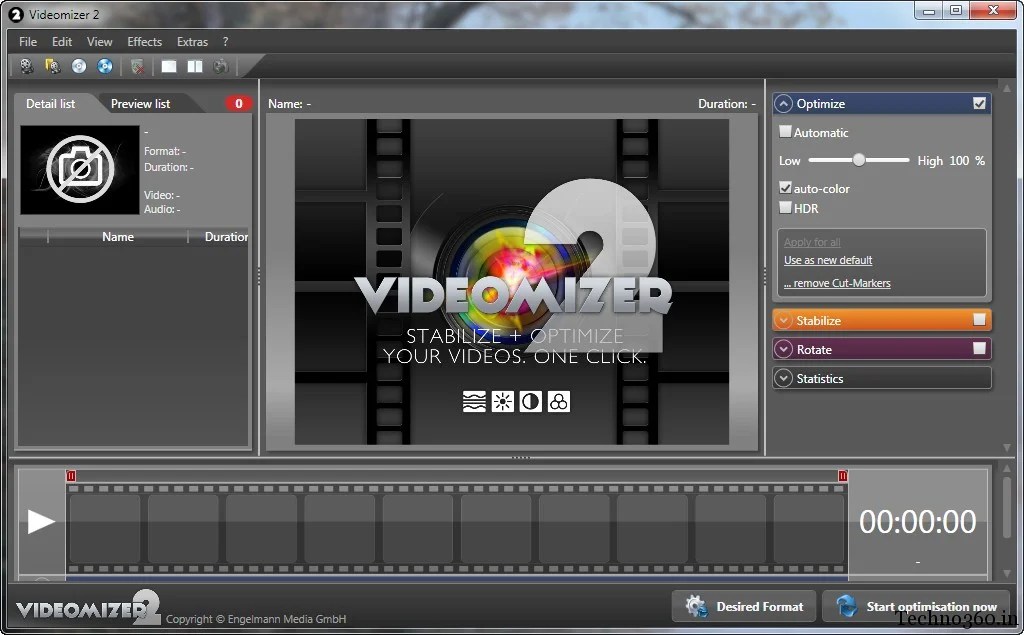1024x635 pixels.
Task: Click the right panel scrollbar up arrow
Action: click(1006, 88)
